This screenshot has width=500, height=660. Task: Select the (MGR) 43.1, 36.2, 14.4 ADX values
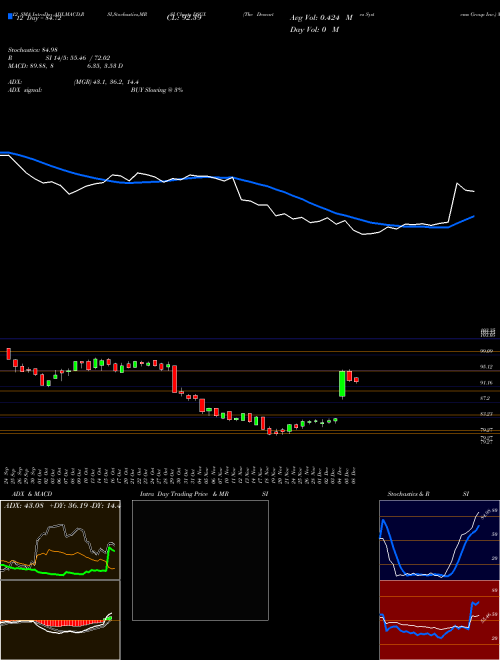point(106,82)
